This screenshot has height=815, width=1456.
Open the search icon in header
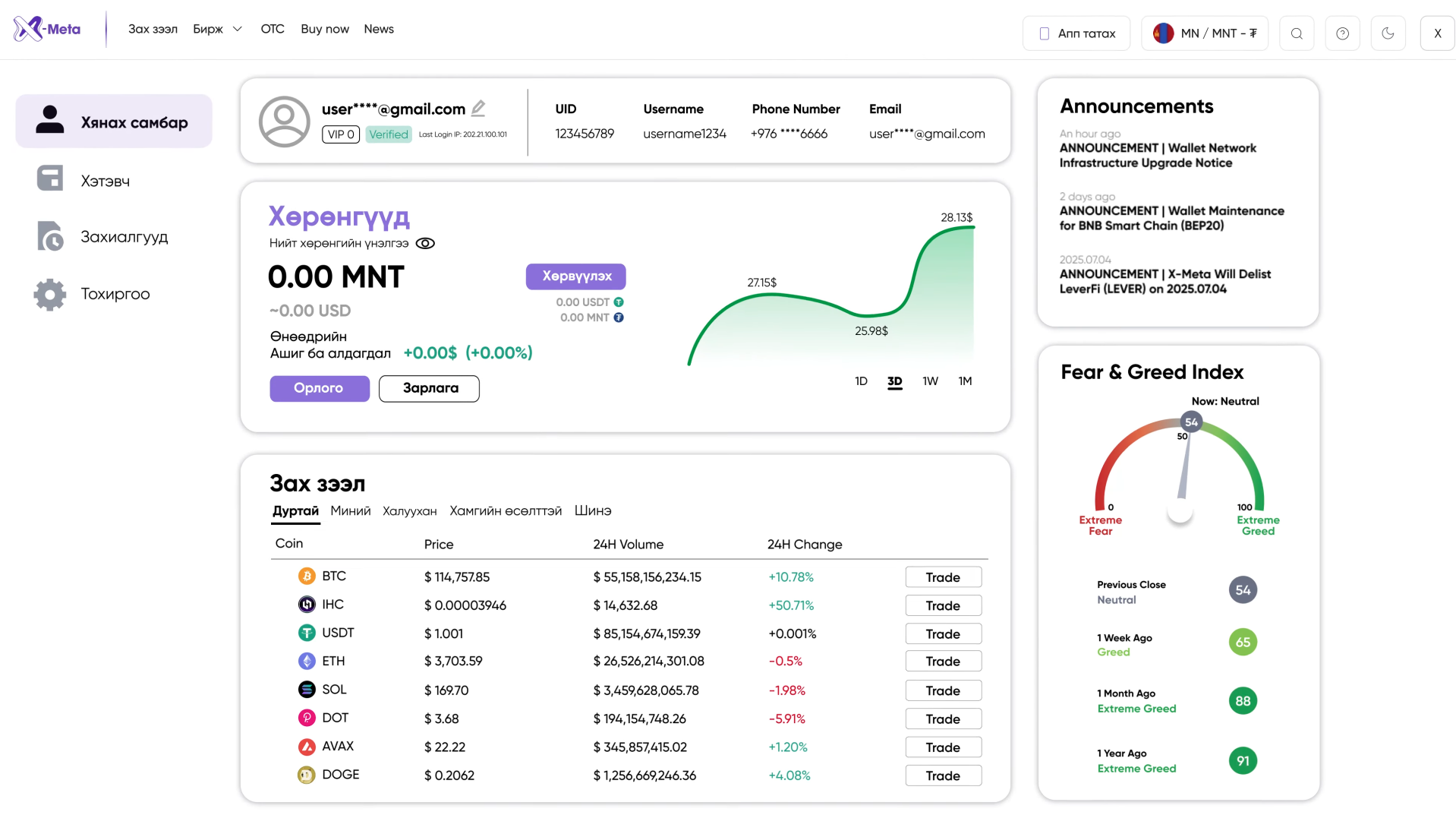[1297, 33]
